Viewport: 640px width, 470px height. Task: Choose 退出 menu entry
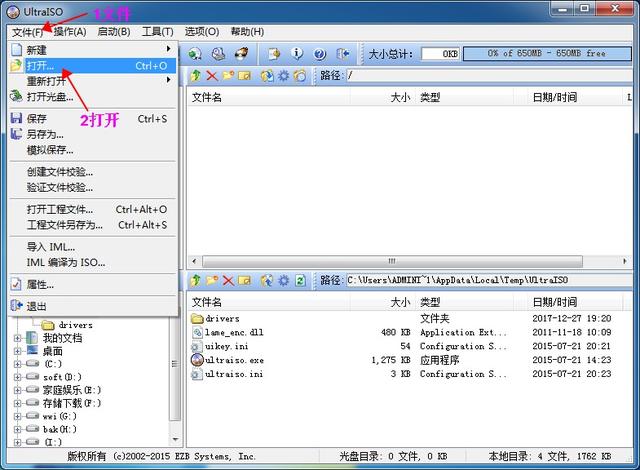coord(93,306)
